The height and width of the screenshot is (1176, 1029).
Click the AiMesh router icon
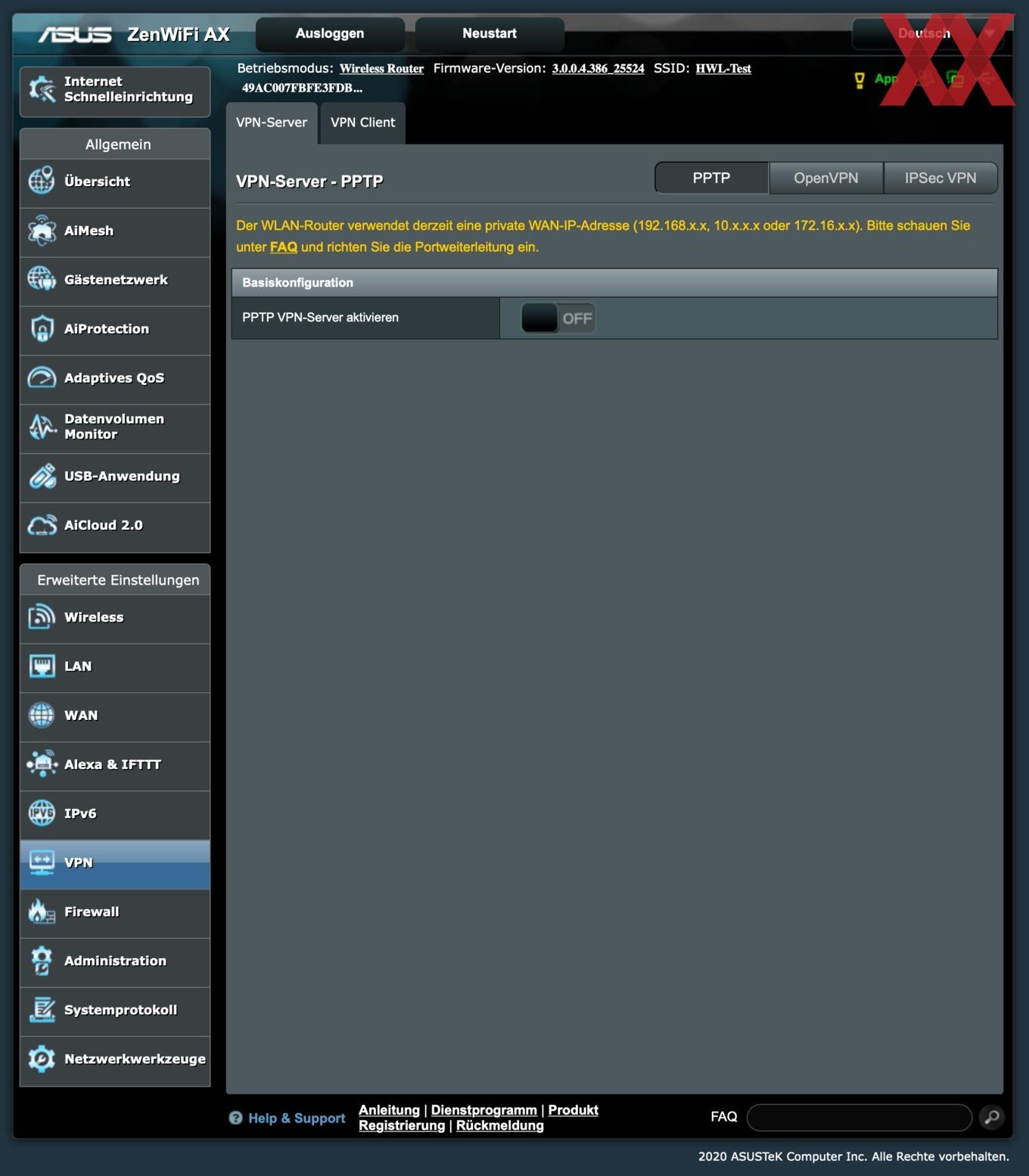pyautogui.click(x=42, y=230)
